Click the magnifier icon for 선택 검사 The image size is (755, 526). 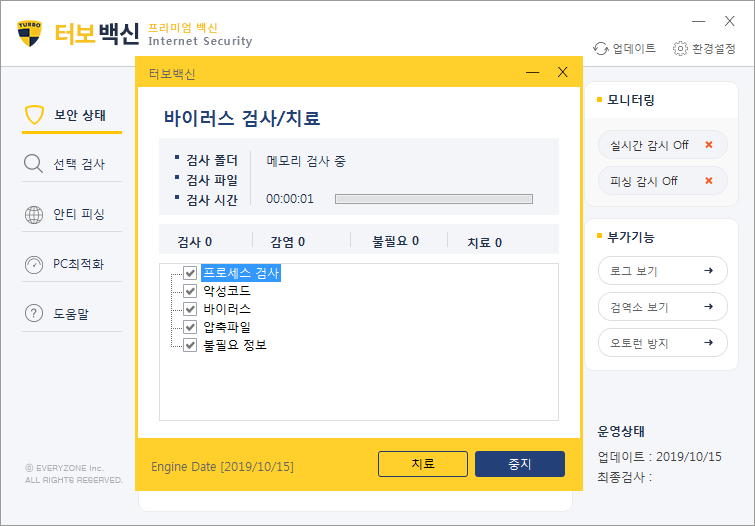(34, 164)
